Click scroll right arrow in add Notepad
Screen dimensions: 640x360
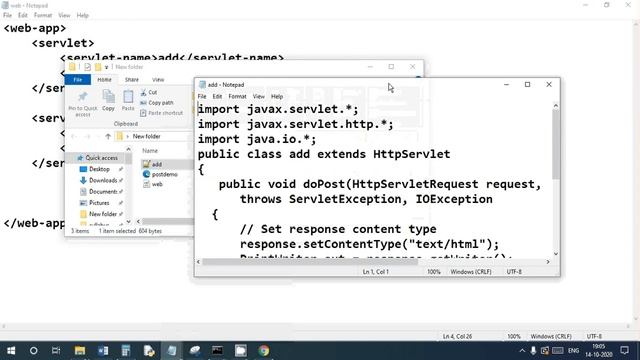(548, 262)
